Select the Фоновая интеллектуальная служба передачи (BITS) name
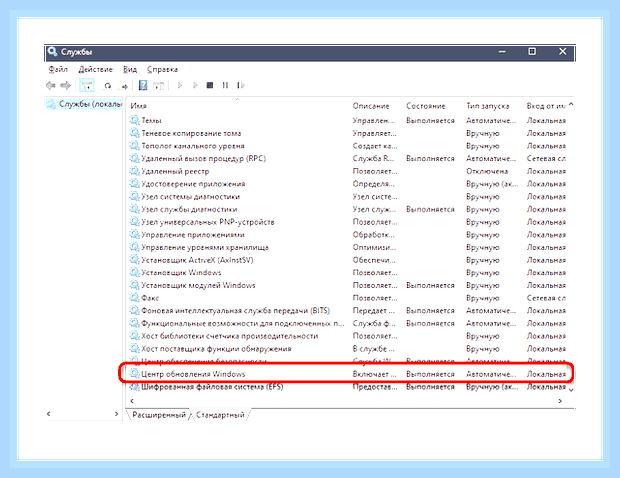Viewport: 620px width, 478px height. pos(236,310)
